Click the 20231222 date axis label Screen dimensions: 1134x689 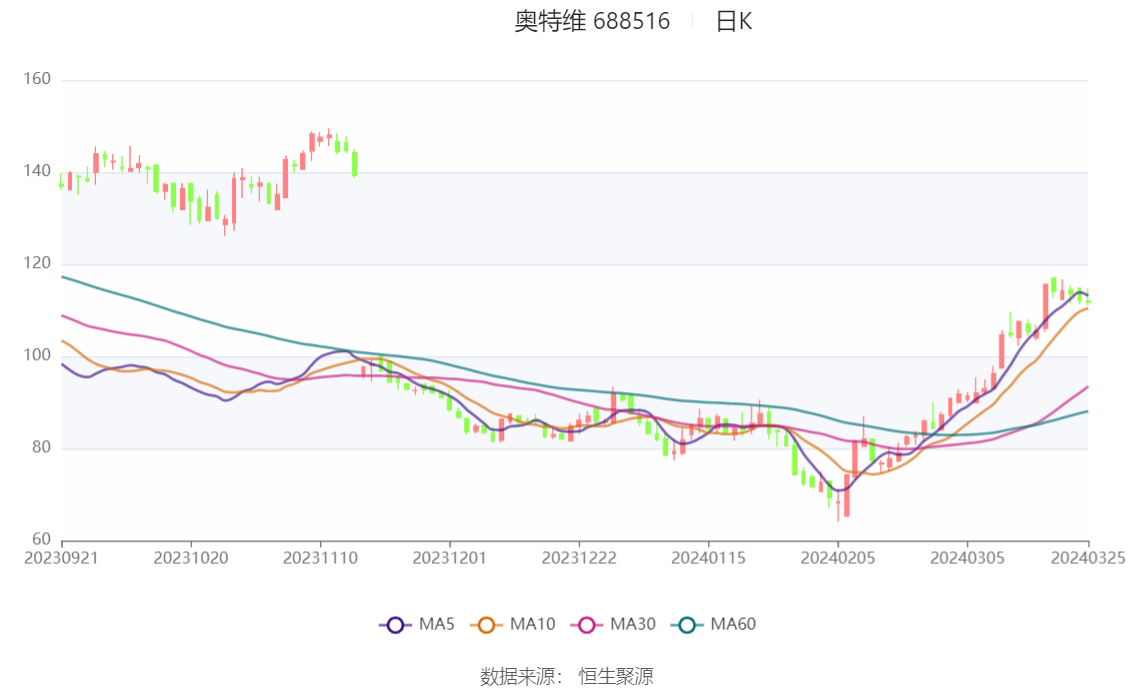579,558
